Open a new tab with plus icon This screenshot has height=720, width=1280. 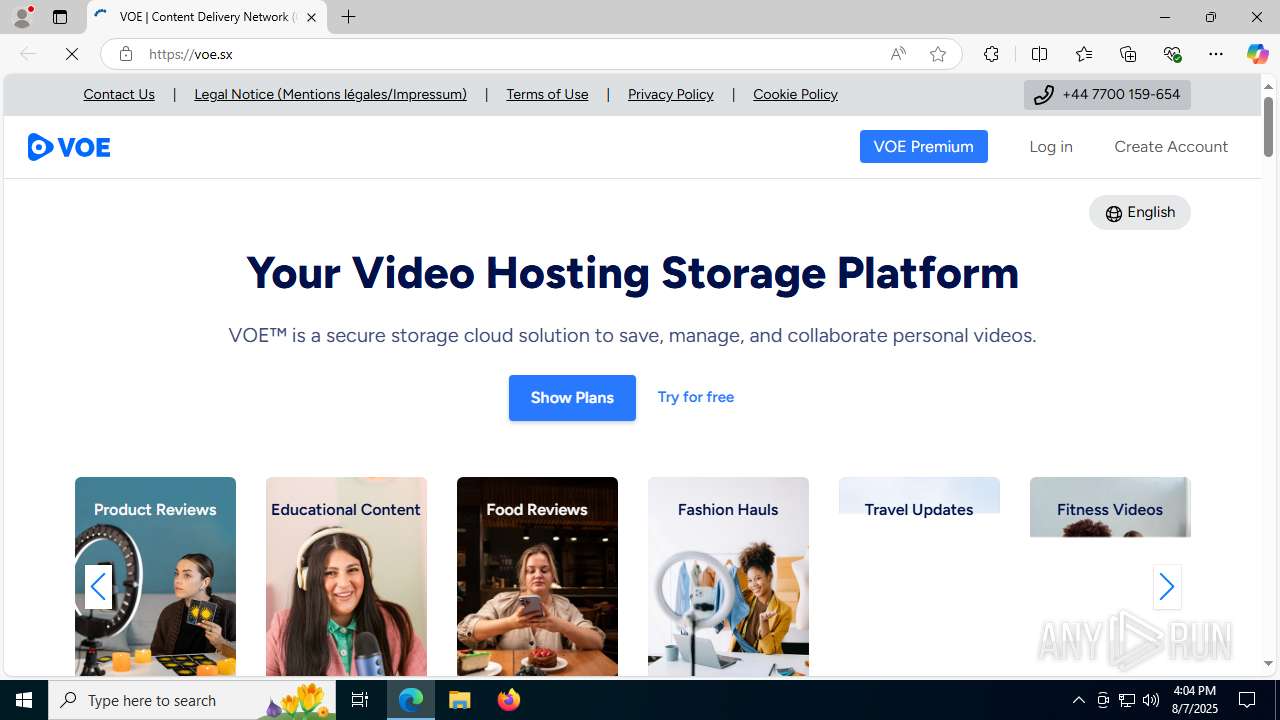(349, 17)
